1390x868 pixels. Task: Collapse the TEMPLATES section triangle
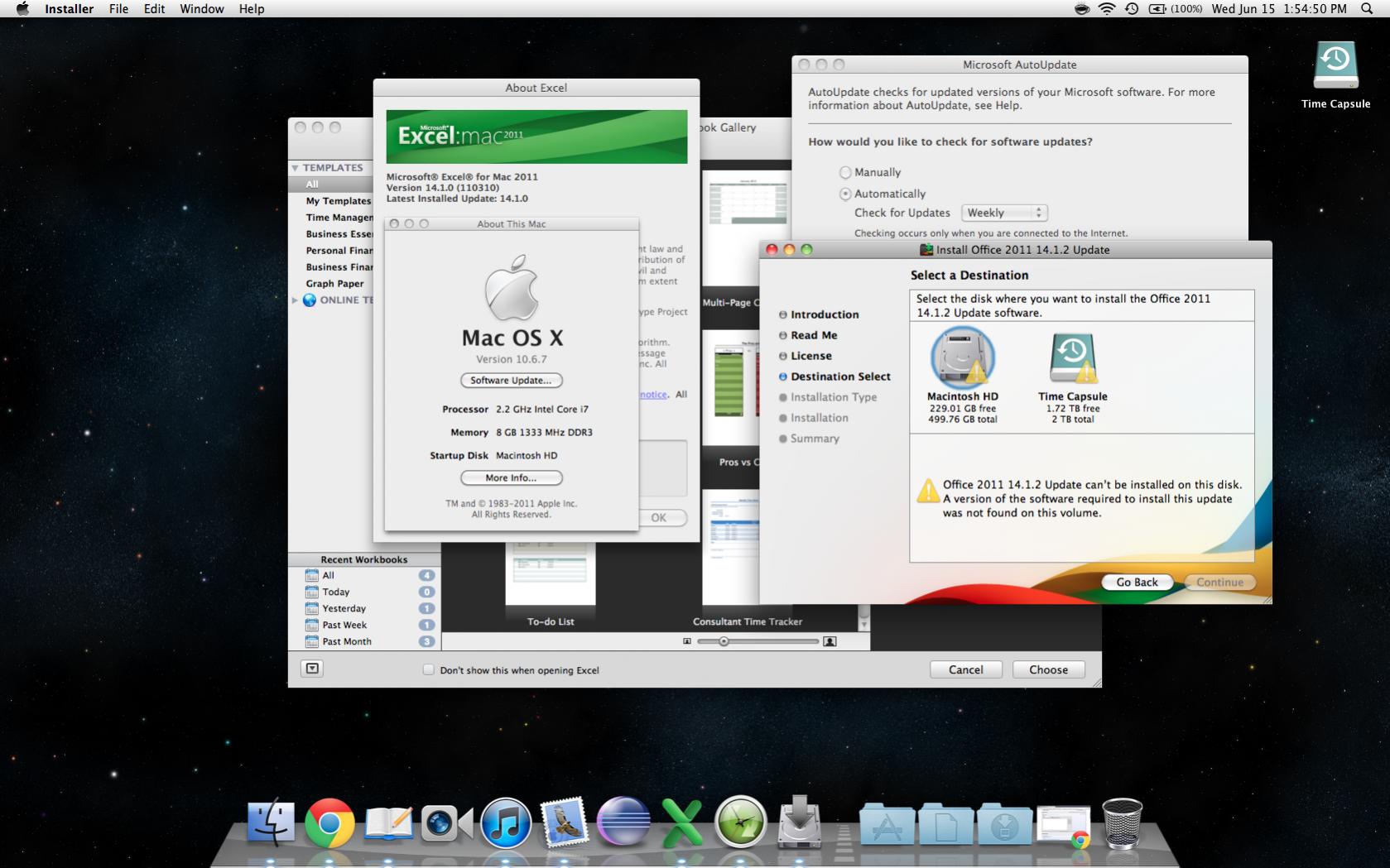point(295,168)
